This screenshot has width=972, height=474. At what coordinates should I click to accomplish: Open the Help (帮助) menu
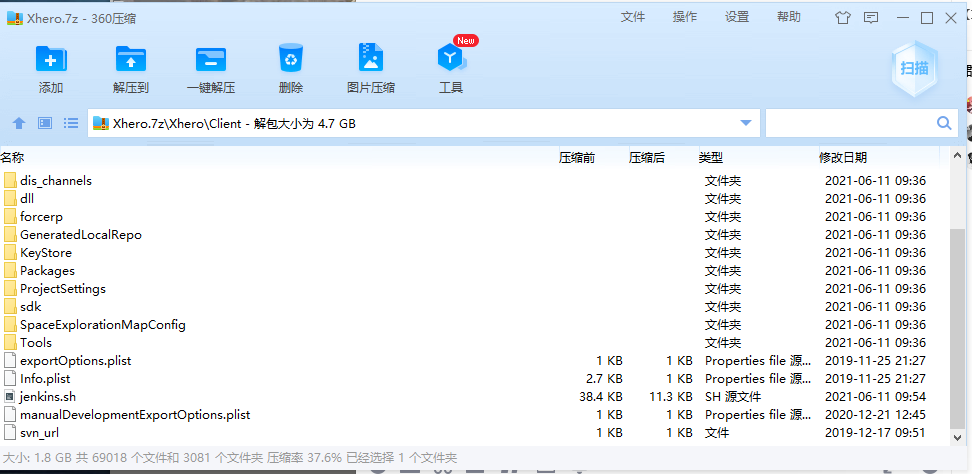789,17
